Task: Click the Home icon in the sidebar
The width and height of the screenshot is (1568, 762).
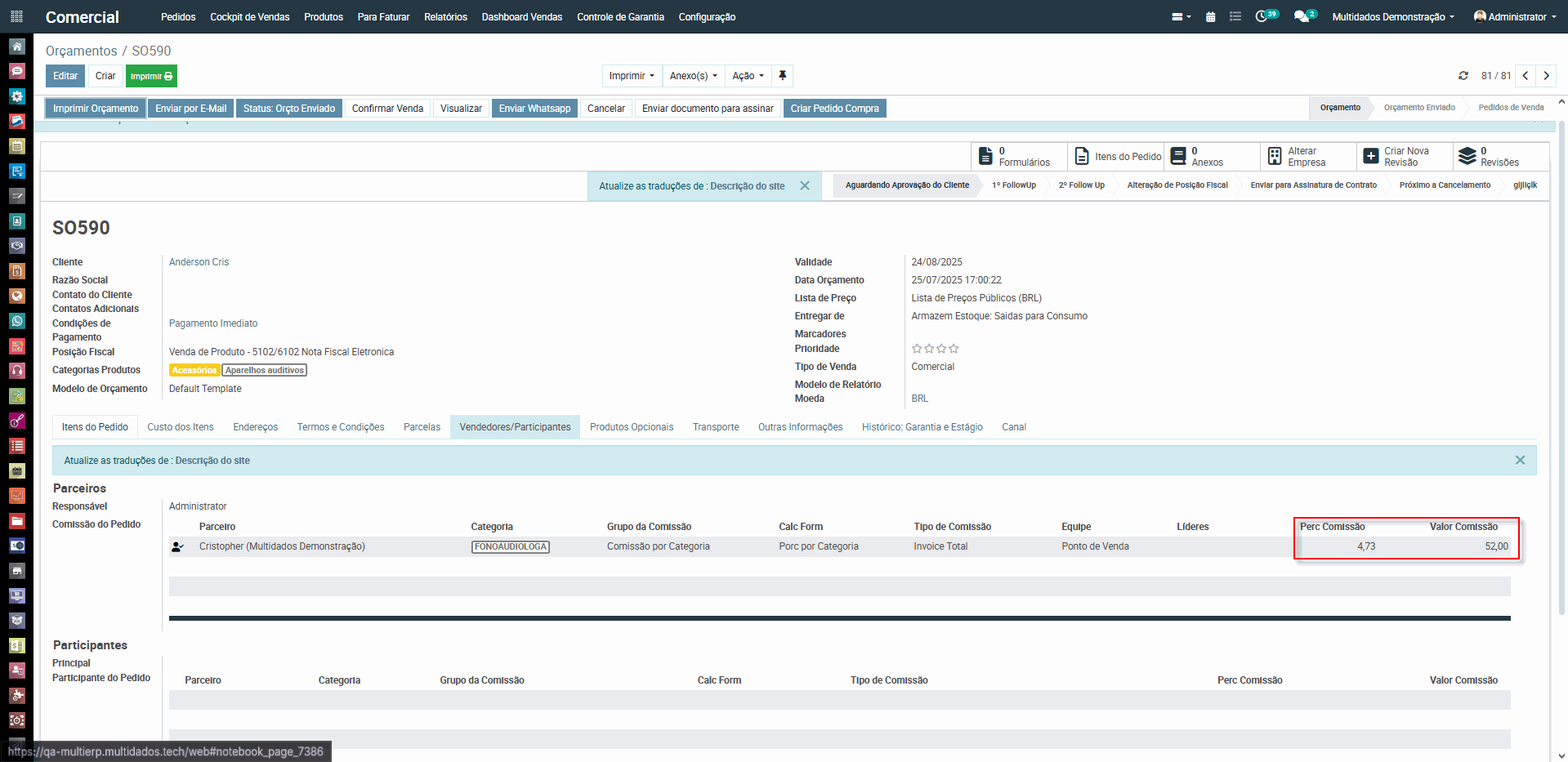Action: coord(17,47)
